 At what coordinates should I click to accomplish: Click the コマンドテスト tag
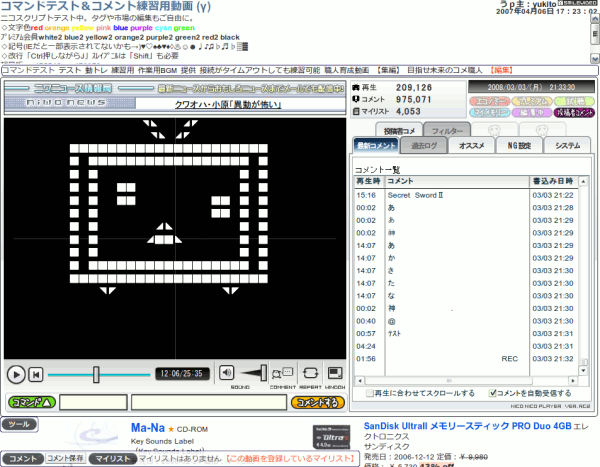(28, 70)
